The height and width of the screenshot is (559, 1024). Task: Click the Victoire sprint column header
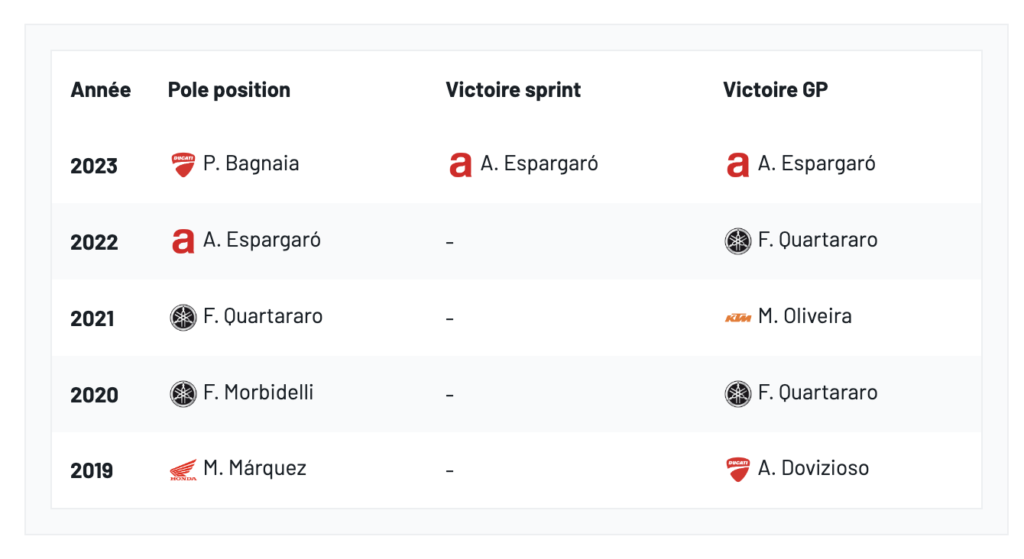pos(513,90)
